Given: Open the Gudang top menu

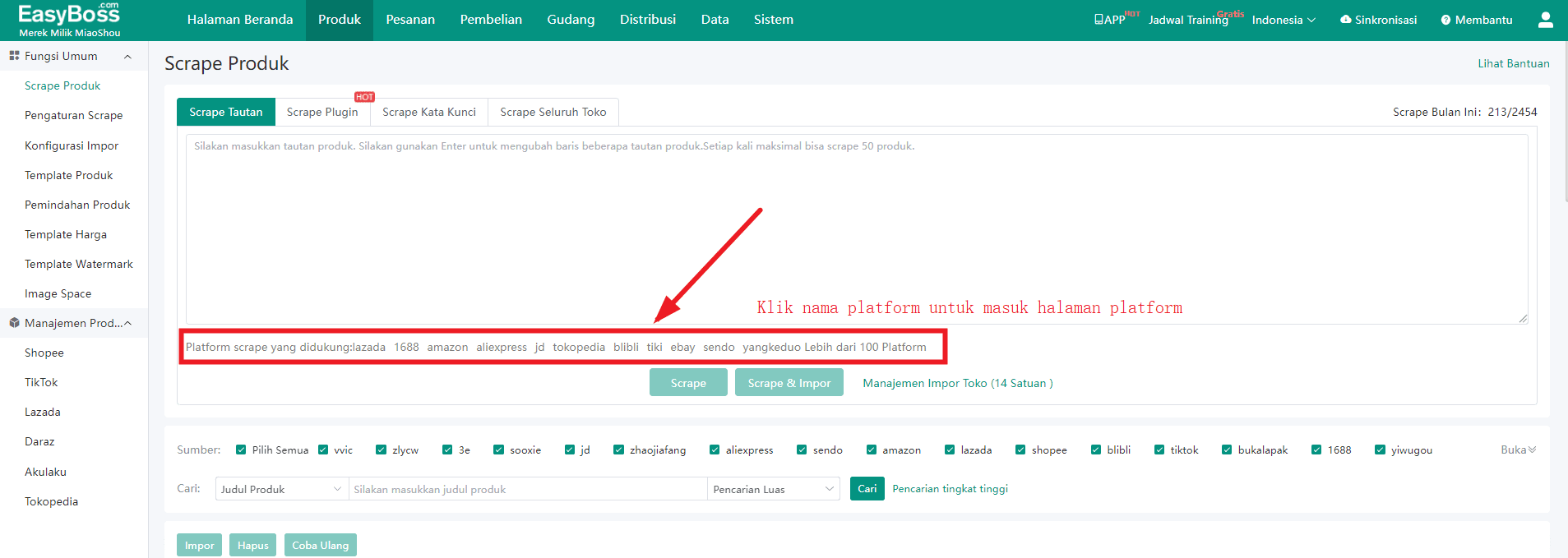Looking at the screenshot, I should (x=571, y=20).
